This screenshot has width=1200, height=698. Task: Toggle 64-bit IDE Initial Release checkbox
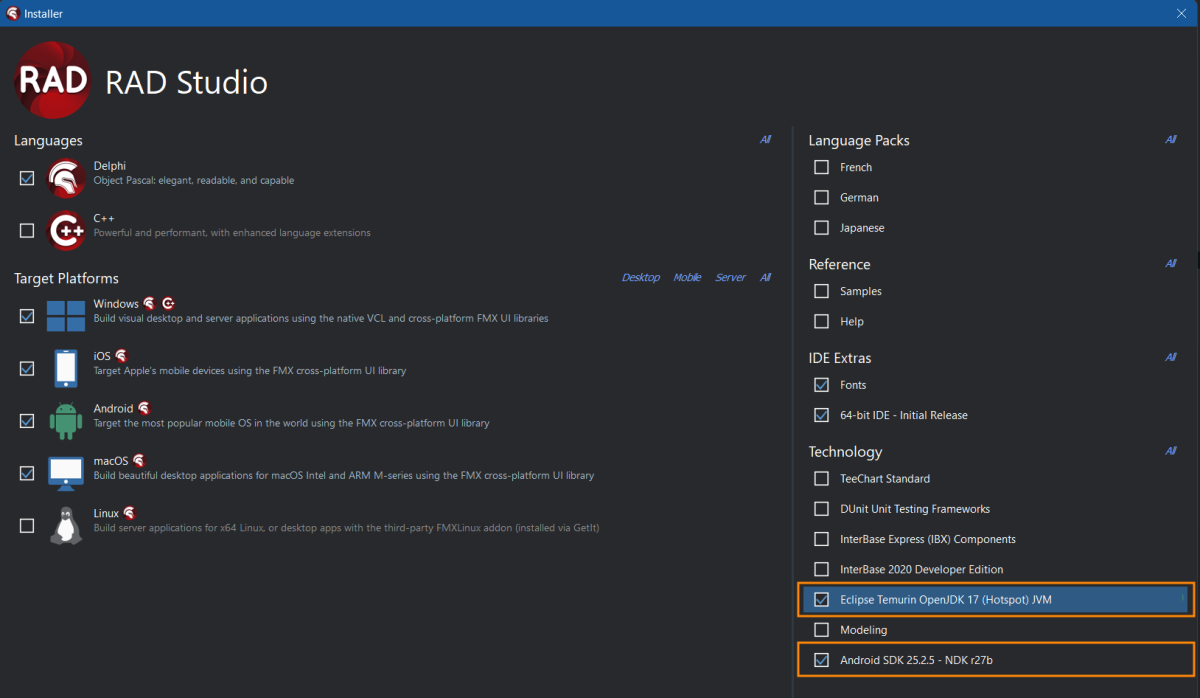point(822,414)
